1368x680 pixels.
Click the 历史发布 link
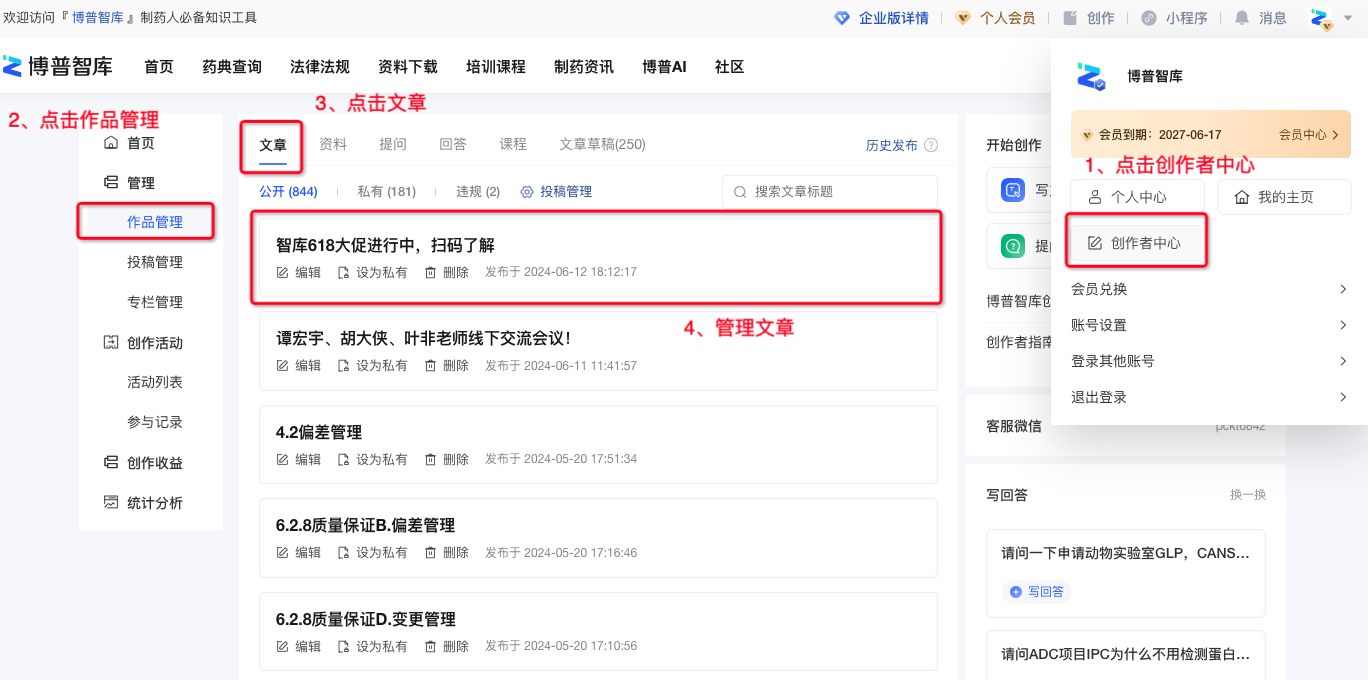pyautogui.click(x=892, y=146)
